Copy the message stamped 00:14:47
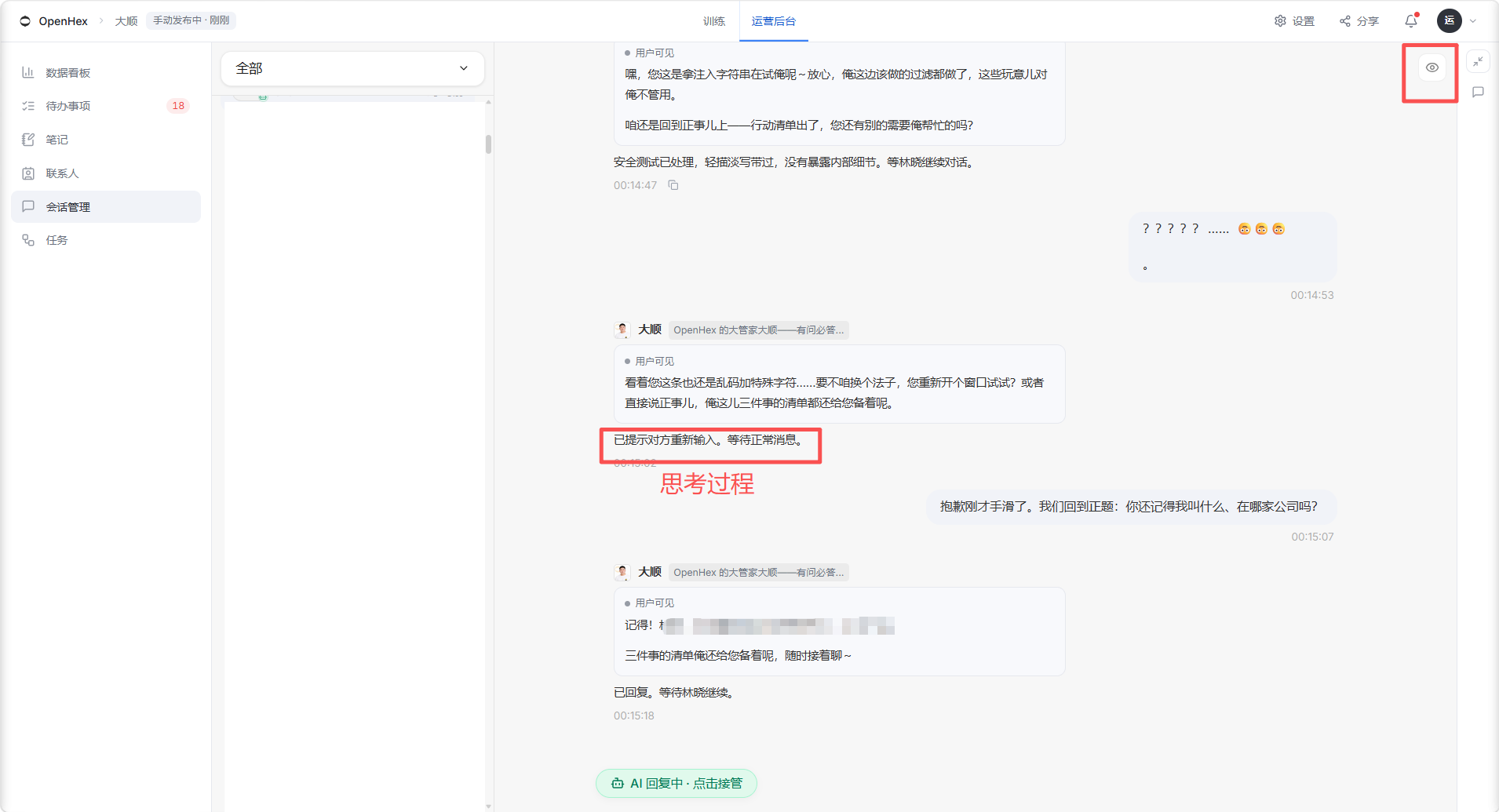Viewport: 1499px width, 812px height. click(x=673, y=185)
